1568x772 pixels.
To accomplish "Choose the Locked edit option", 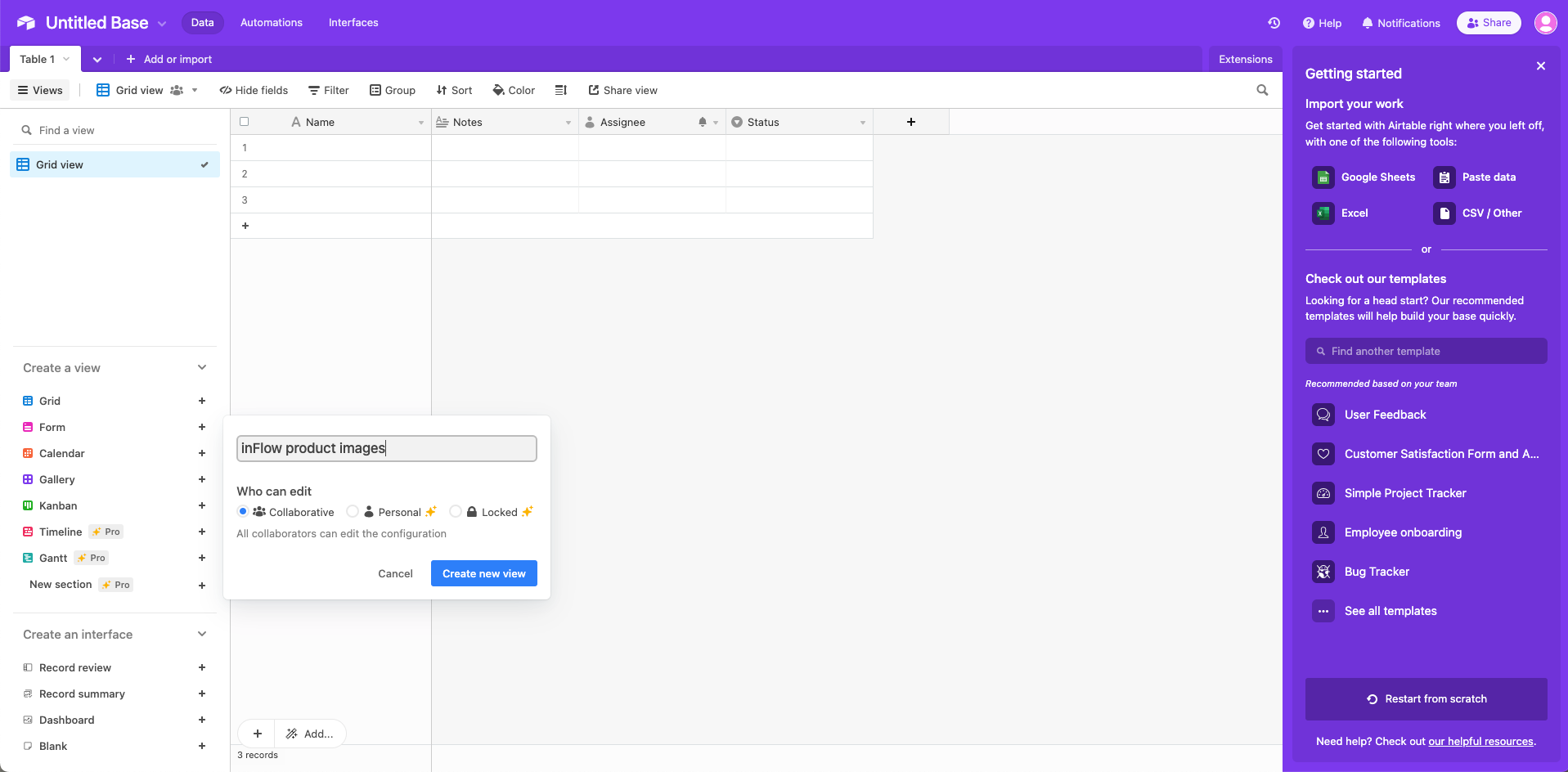I will point(456,511).
